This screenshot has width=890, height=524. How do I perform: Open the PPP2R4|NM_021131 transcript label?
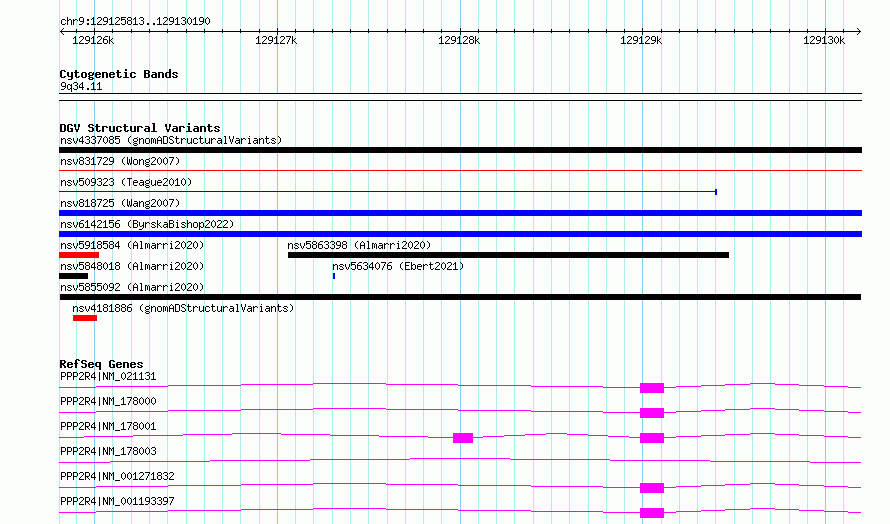pyautogui.click(x=108, y=376)
